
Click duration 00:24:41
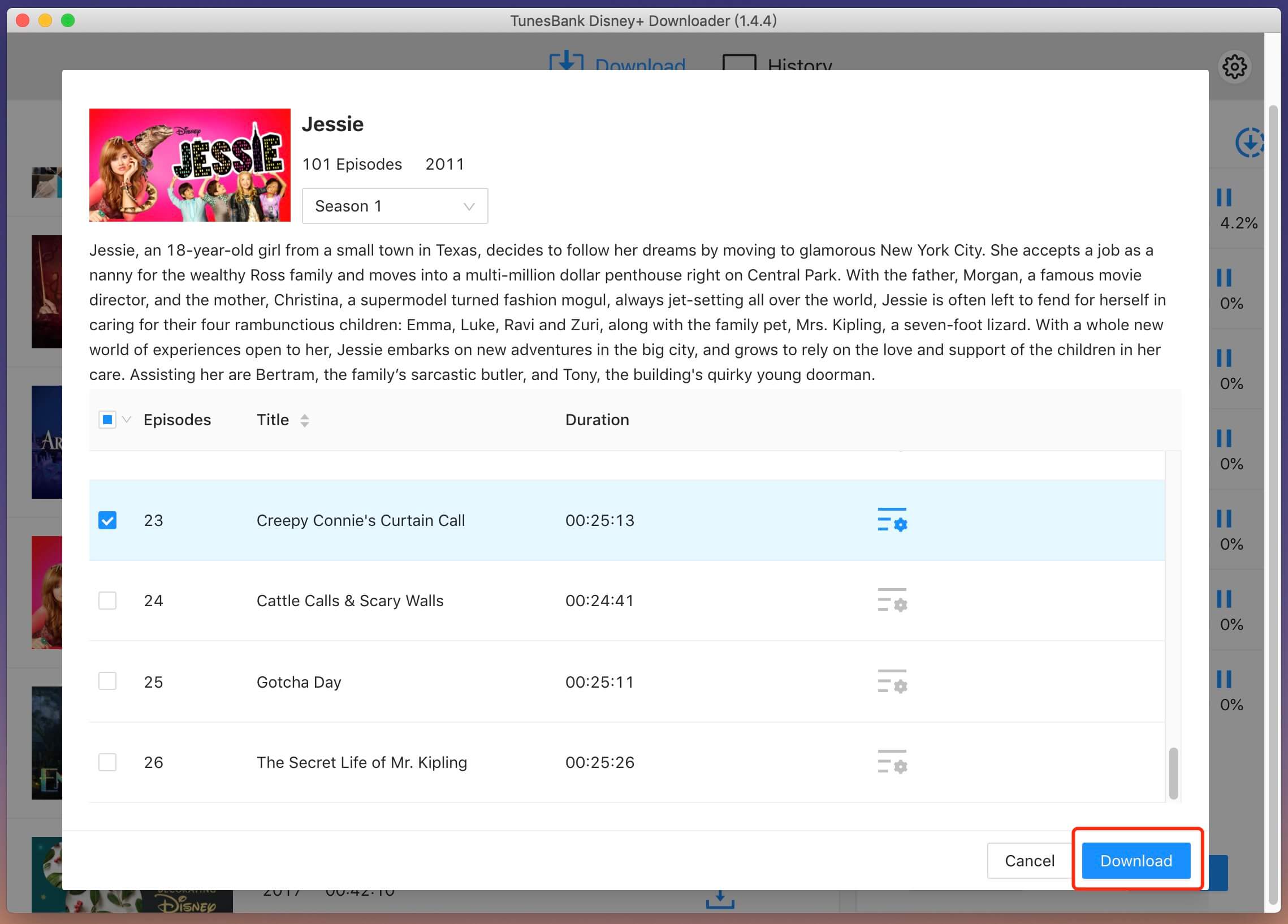pyautogui.click(x=600, y=601)
